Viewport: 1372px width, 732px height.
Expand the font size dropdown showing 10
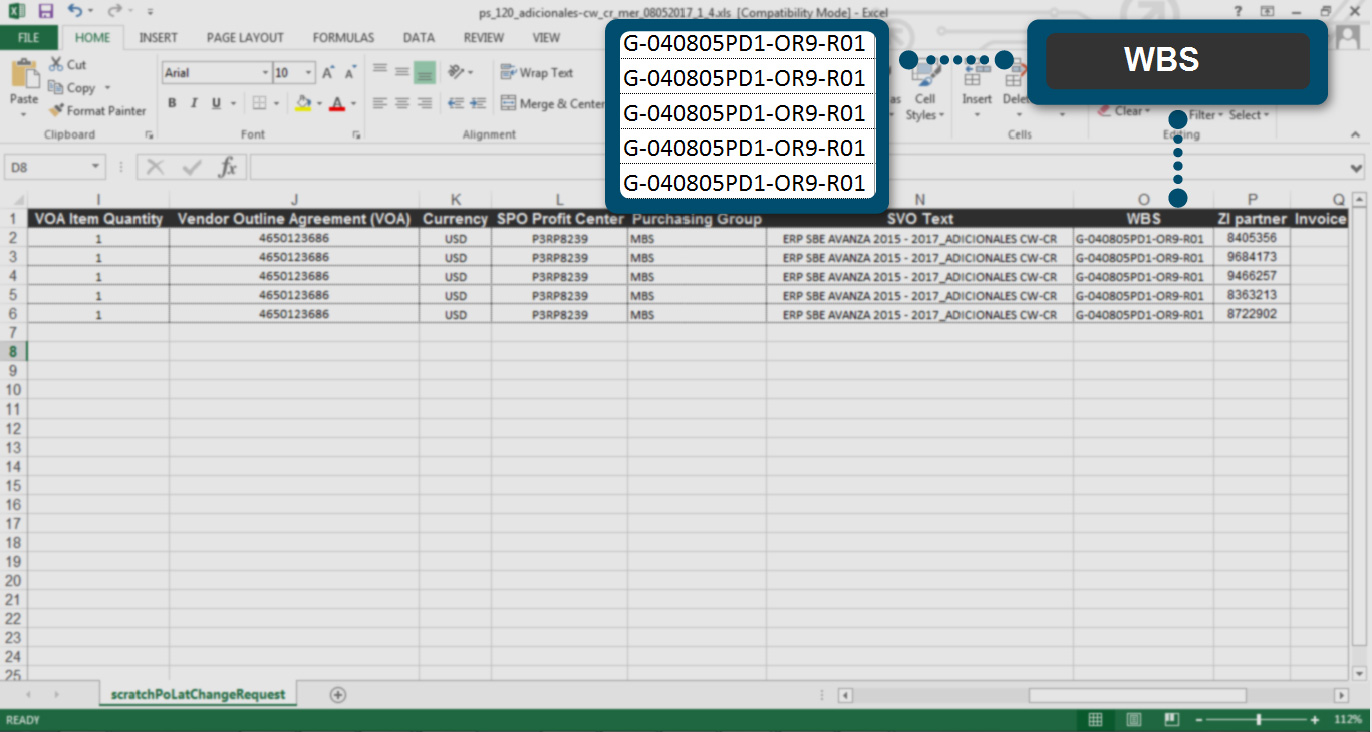coord(308,73)
